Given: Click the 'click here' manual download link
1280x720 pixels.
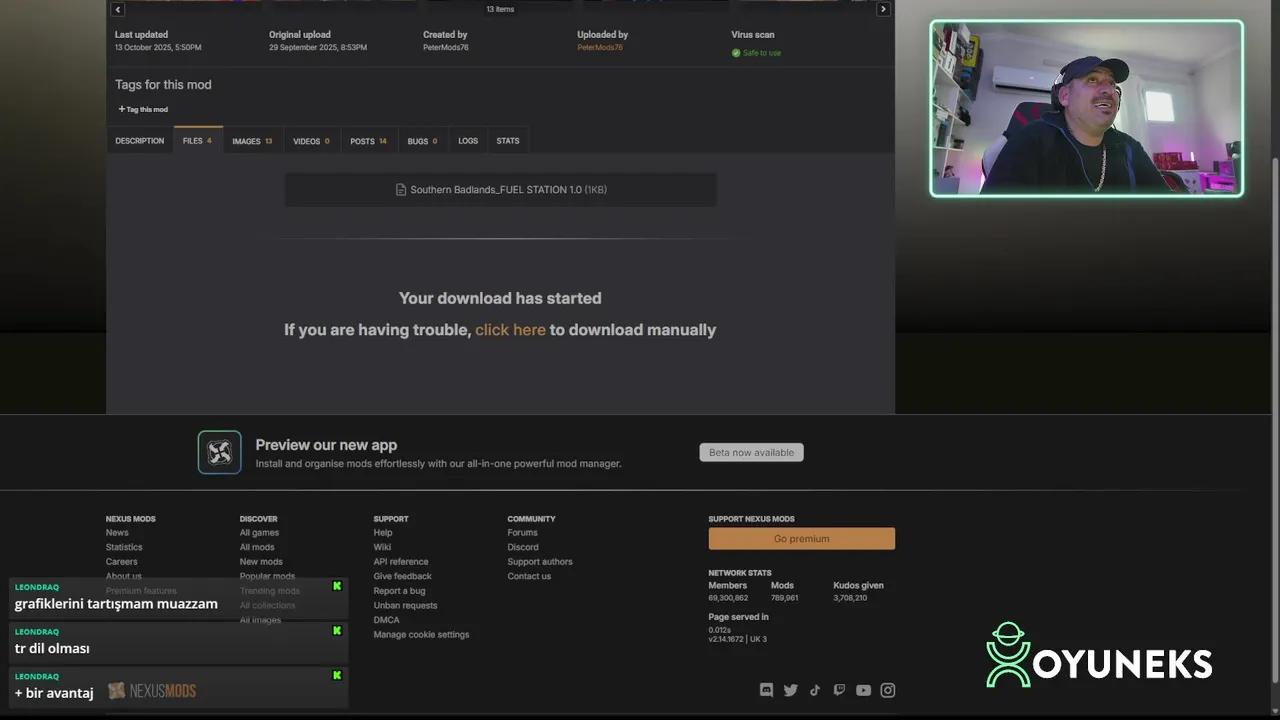Looking at the screenshot, I should tap(510, 330).
